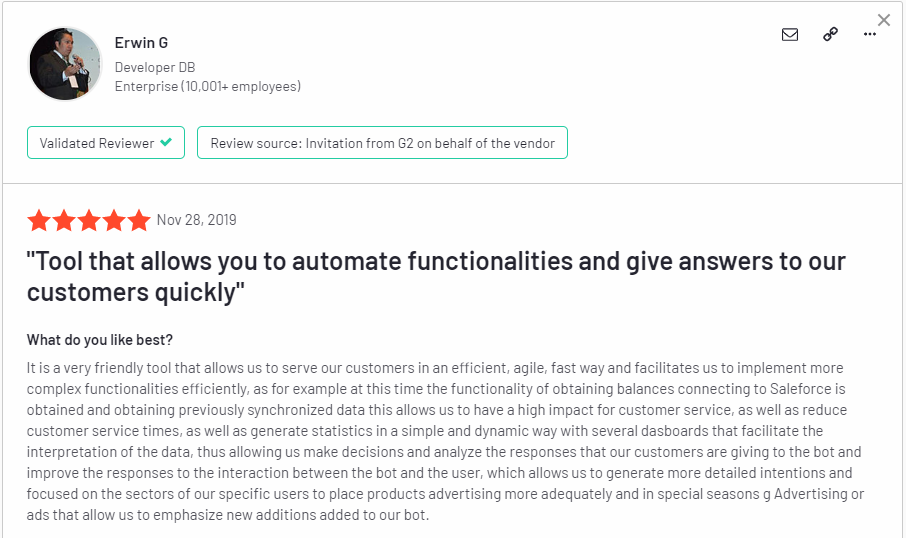
Task: Copy review link via chain icon
Action: click(x=830, y=35)
